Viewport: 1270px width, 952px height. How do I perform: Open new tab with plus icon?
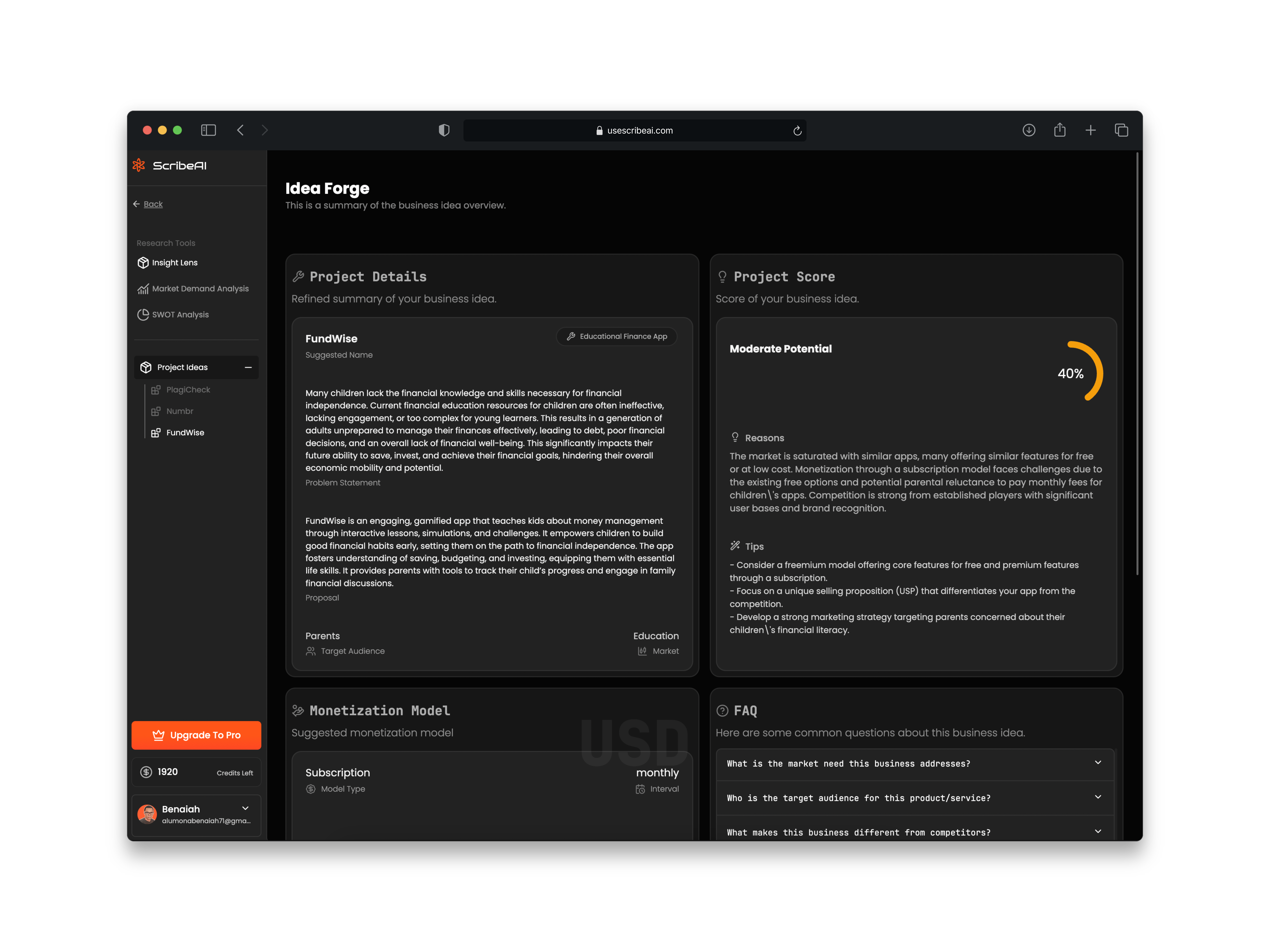click(1090, 130)
